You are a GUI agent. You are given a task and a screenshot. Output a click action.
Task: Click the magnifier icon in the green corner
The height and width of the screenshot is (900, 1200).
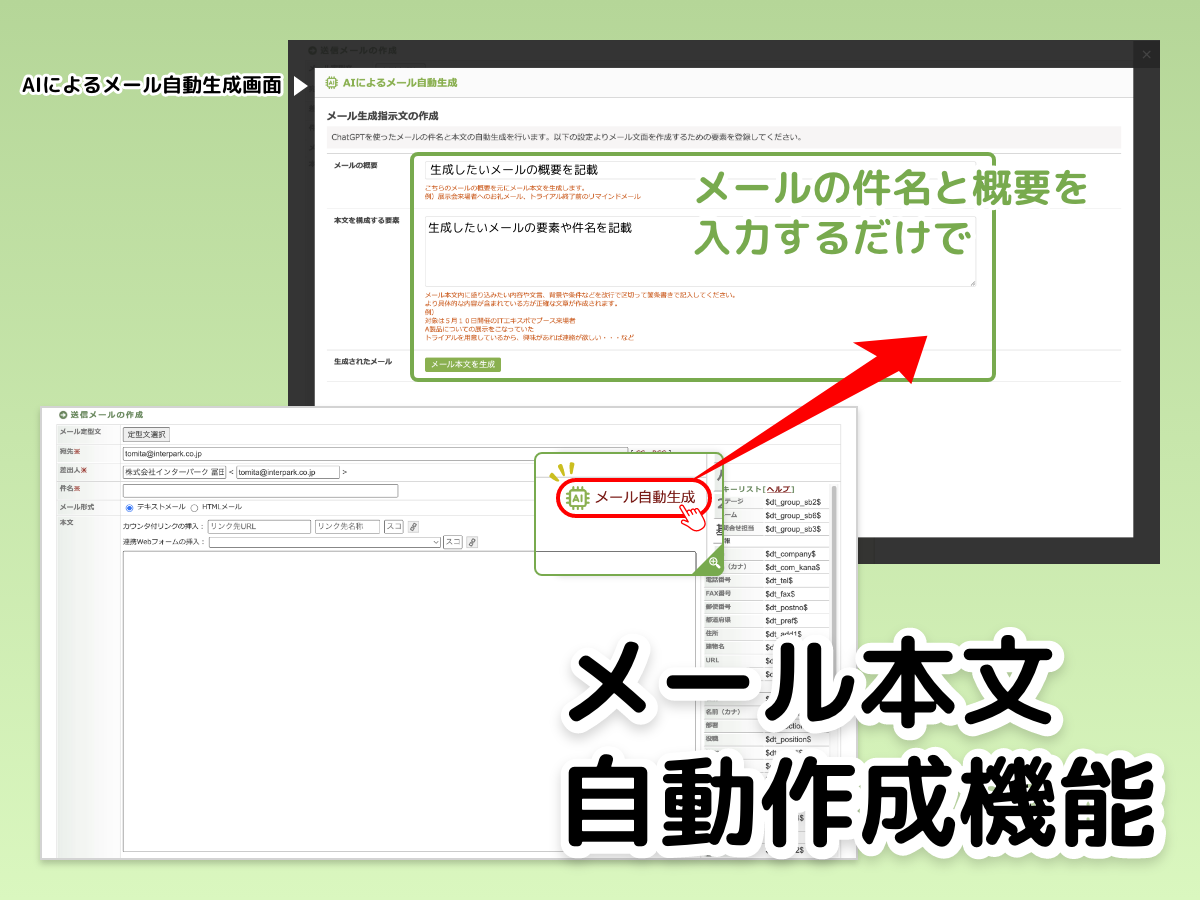712,563
